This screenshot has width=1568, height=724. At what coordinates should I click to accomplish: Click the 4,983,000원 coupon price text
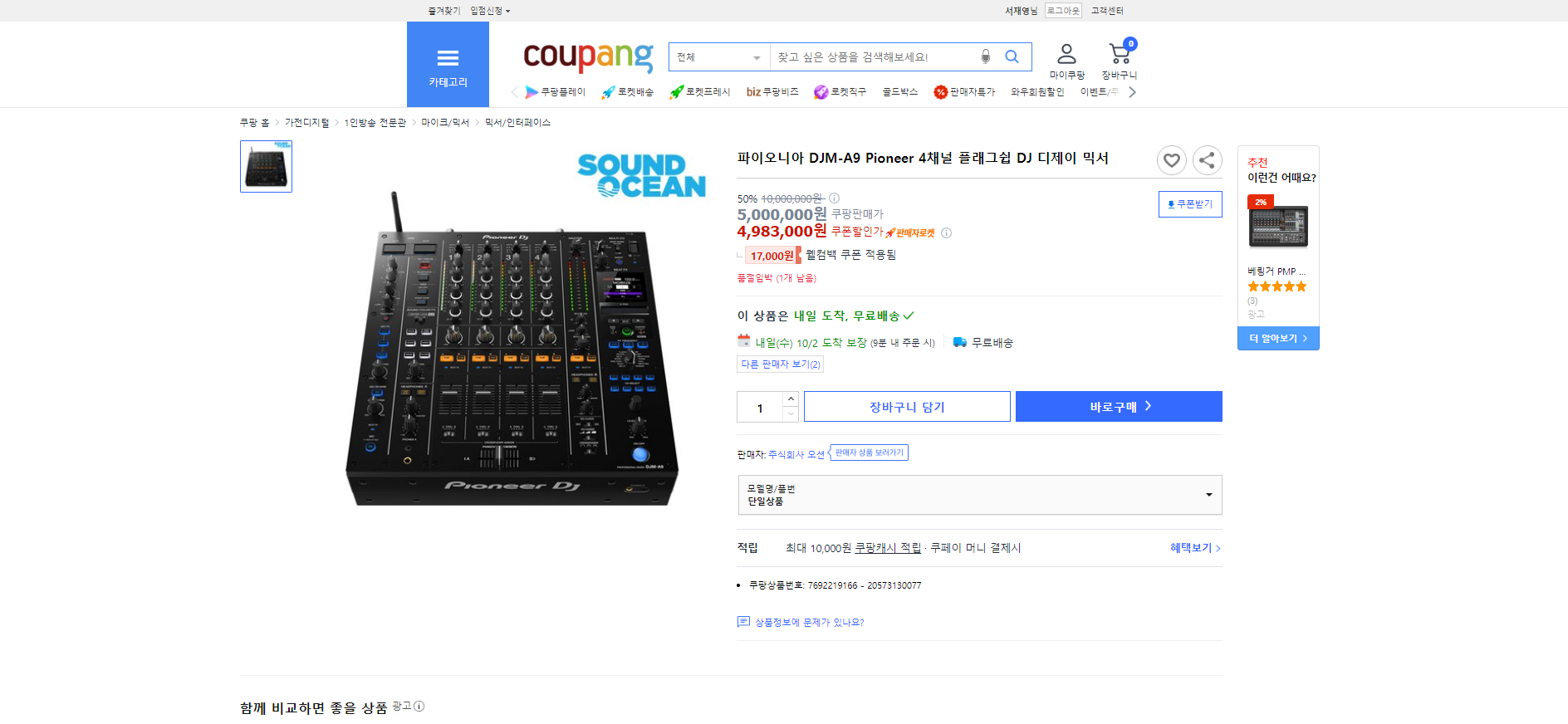782,231
